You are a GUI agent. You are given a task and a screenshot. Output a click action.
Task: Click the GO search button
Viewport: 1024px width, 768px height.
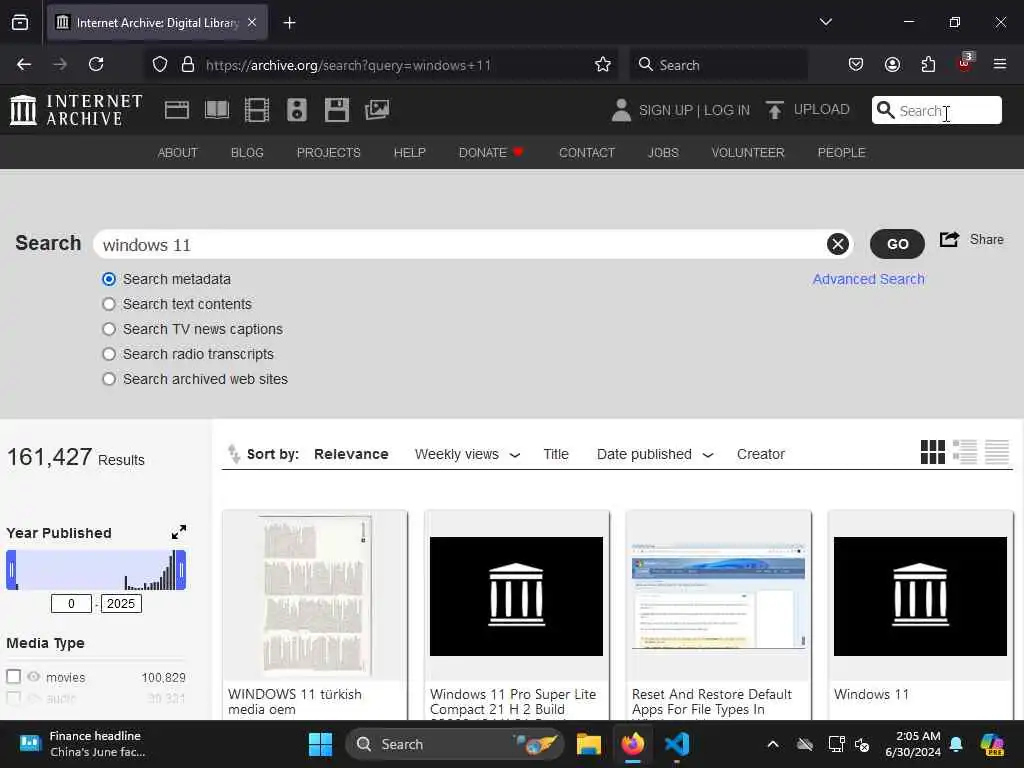[897, 244]
